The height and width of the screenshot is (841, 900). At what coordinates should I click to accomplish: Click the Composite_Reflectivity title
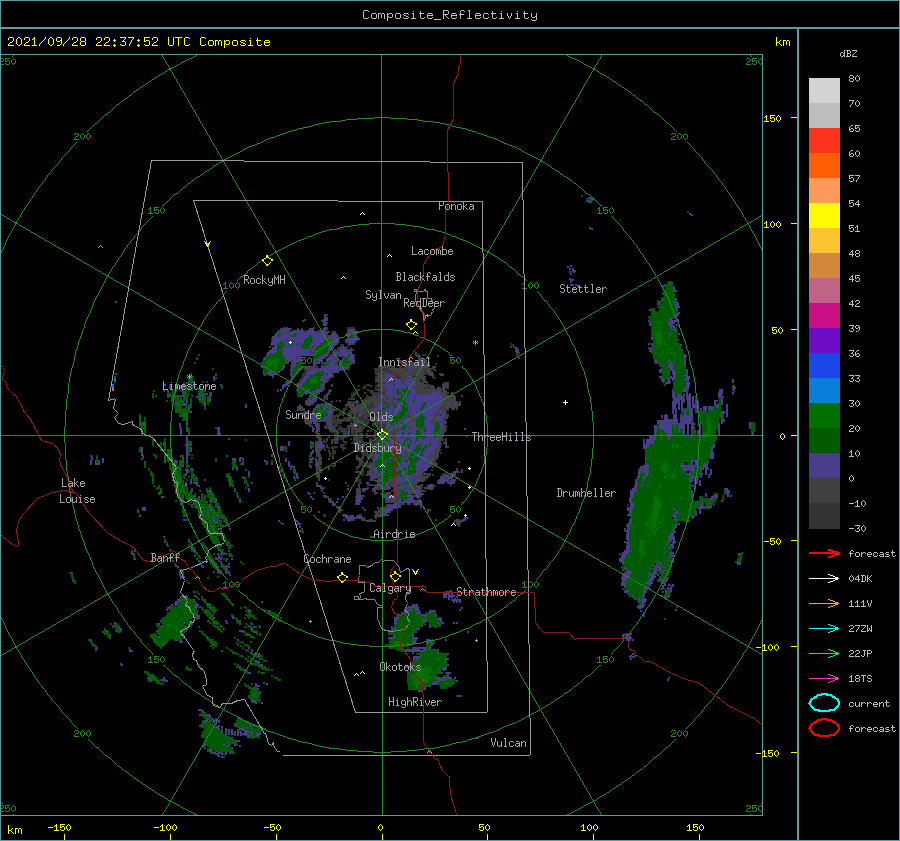click(x=450, y=15)
